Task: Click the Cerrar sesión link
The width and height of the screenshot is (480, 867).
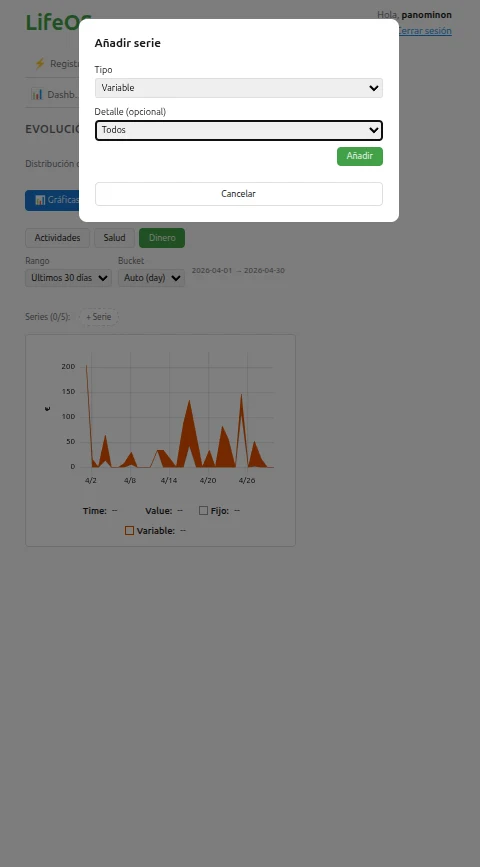Action: (424, 31)
